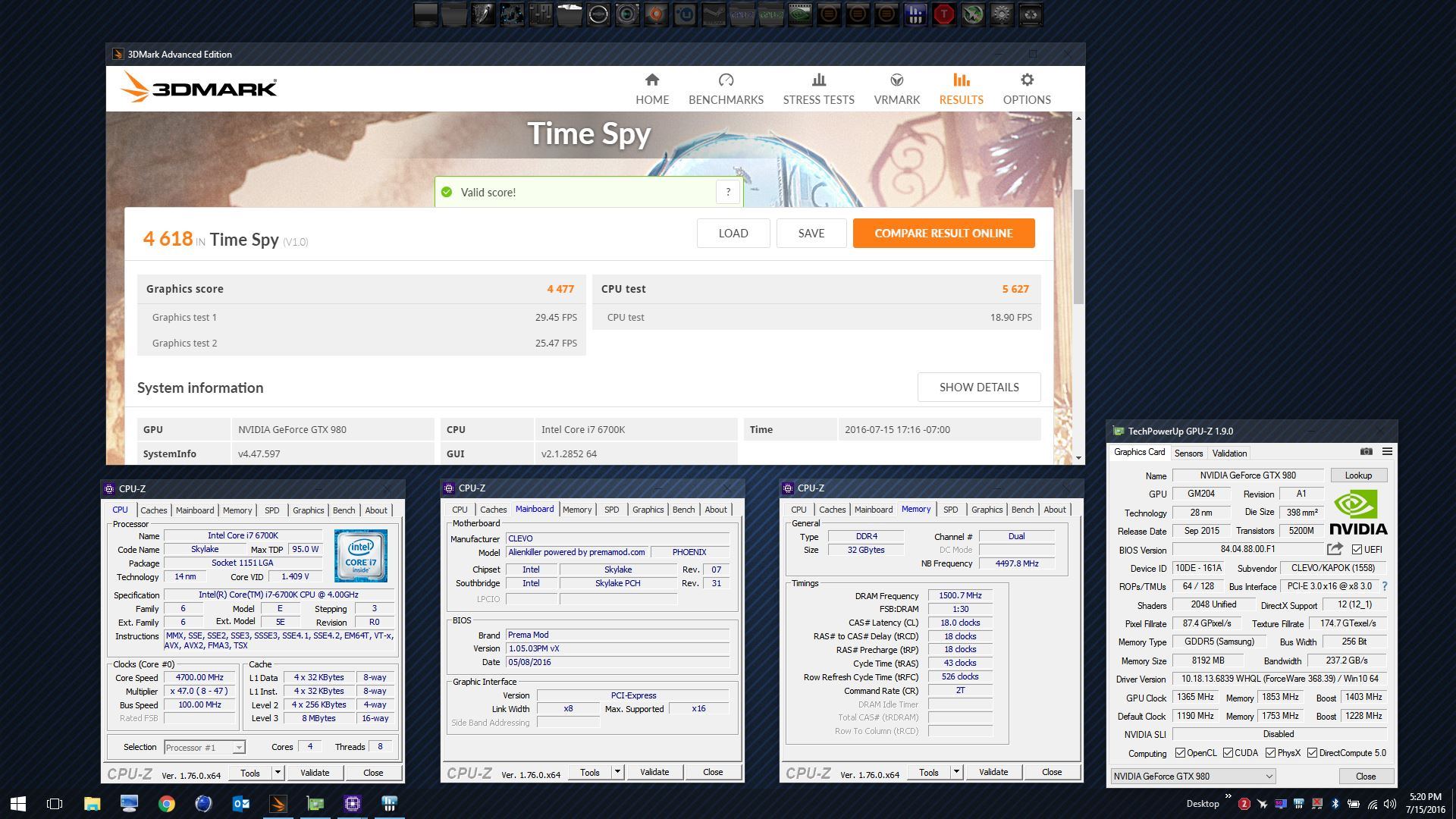Screen dimensions: 1456x819
Task: Open volume control in system tray
Action: (x=1390, y=804)
